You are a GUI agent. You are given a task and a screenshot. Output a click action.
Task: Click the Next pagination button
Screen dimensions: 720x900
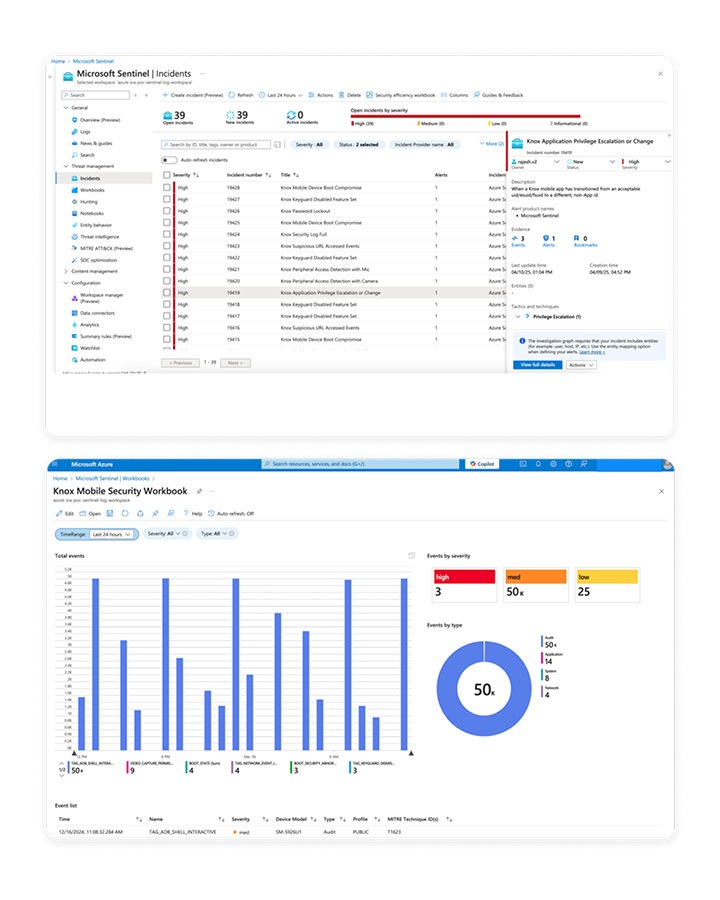click(x=235, y=363)
